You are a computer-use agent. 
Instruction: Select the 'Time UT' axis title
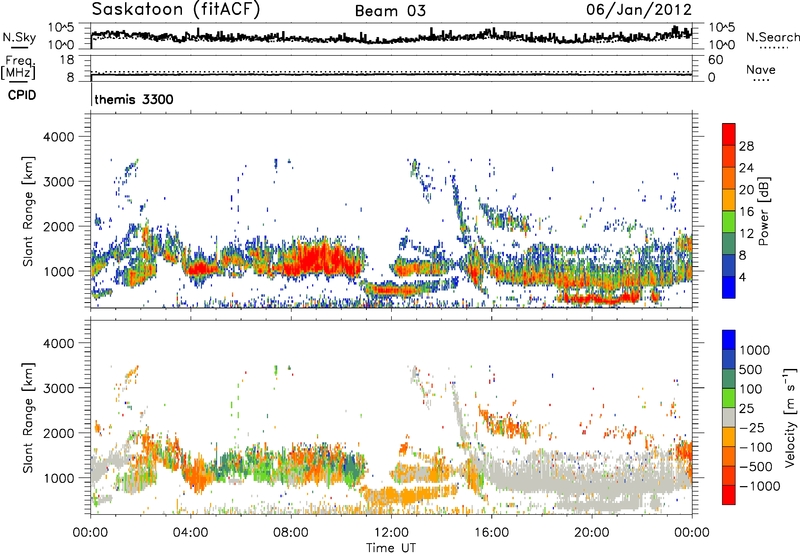pos(391,548)
